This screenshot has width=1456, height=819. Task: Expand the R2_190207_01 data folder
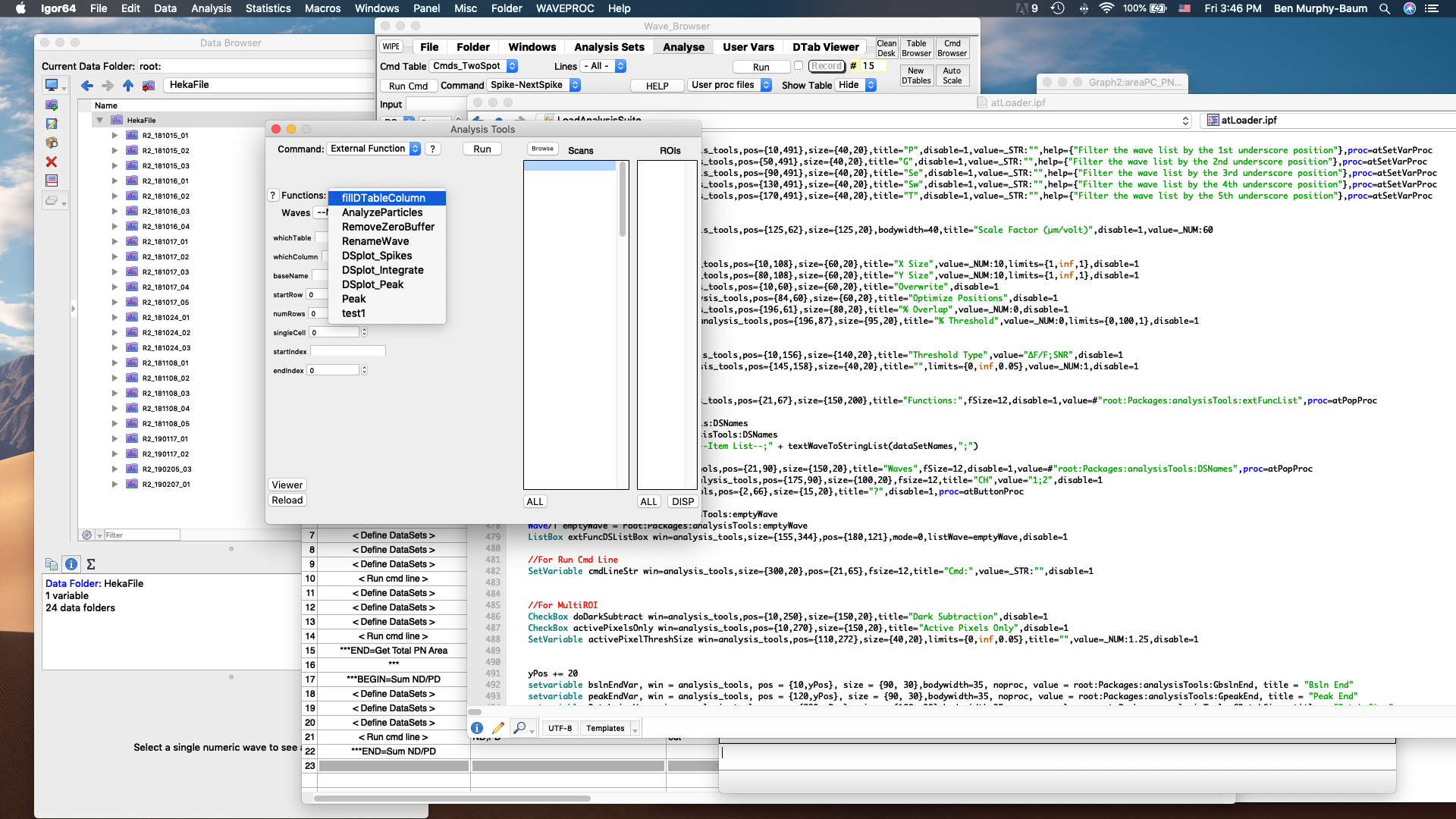[115, 485]
